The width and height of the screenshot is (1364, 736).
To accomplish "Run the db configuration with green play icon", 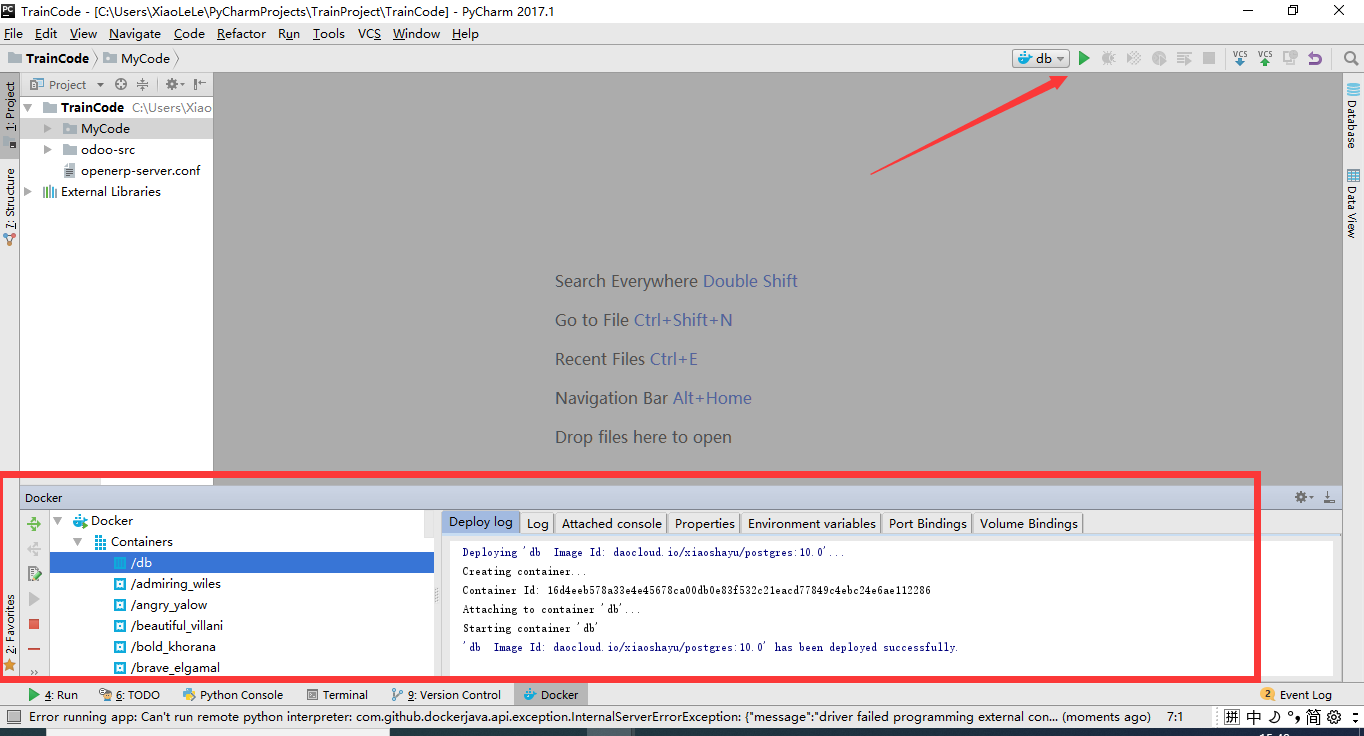I will (x=1084, y=58).
